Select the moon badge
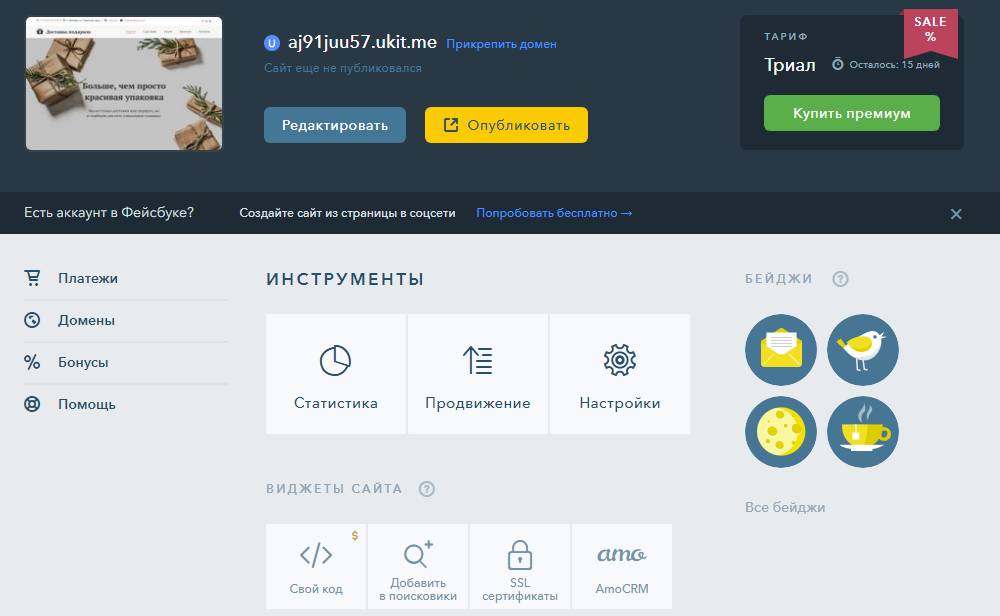 [x=781, y=432]
